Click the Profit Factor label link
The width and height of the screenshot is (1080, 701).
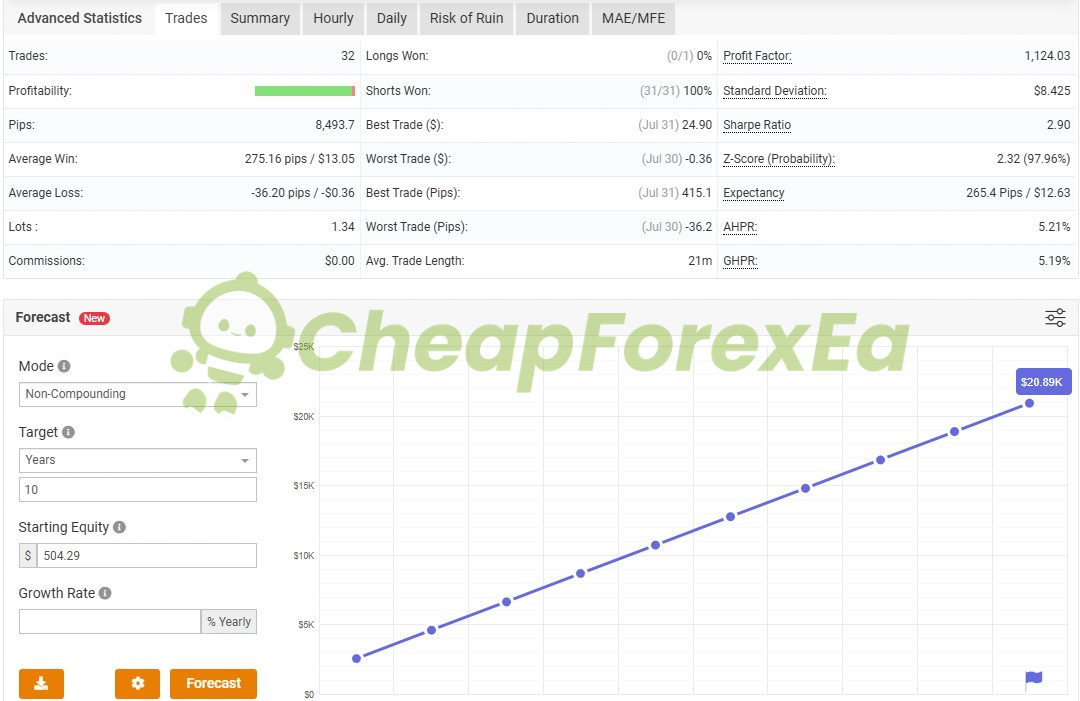click(757, 56)
